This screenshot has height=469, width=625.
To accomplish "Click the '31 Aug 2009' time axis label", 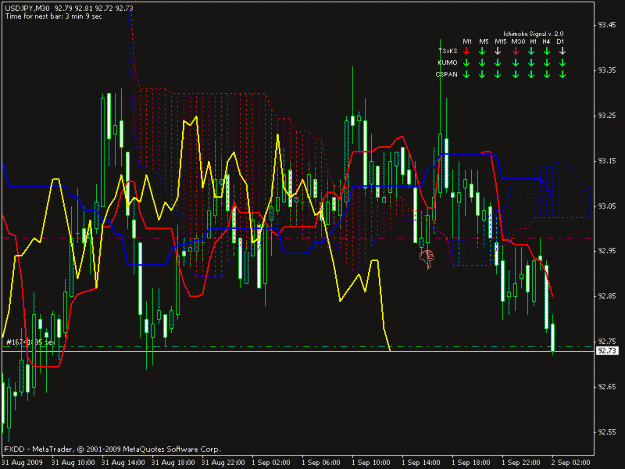I will (22, 463).
